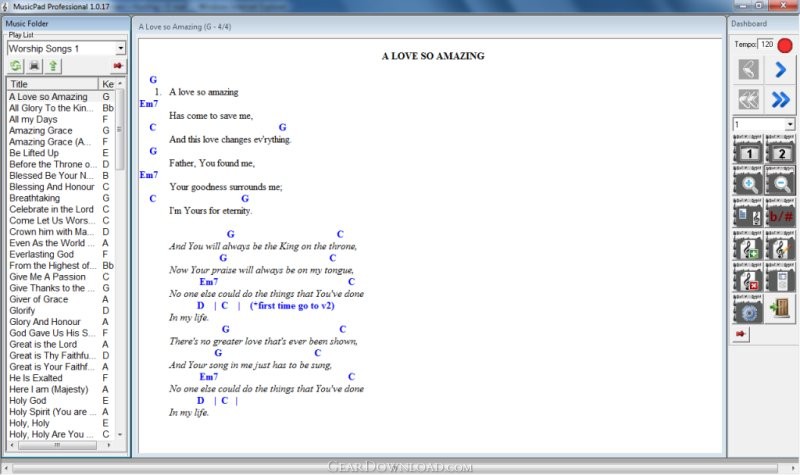Open the dashboard dropdown showing 1

[790, 124]
